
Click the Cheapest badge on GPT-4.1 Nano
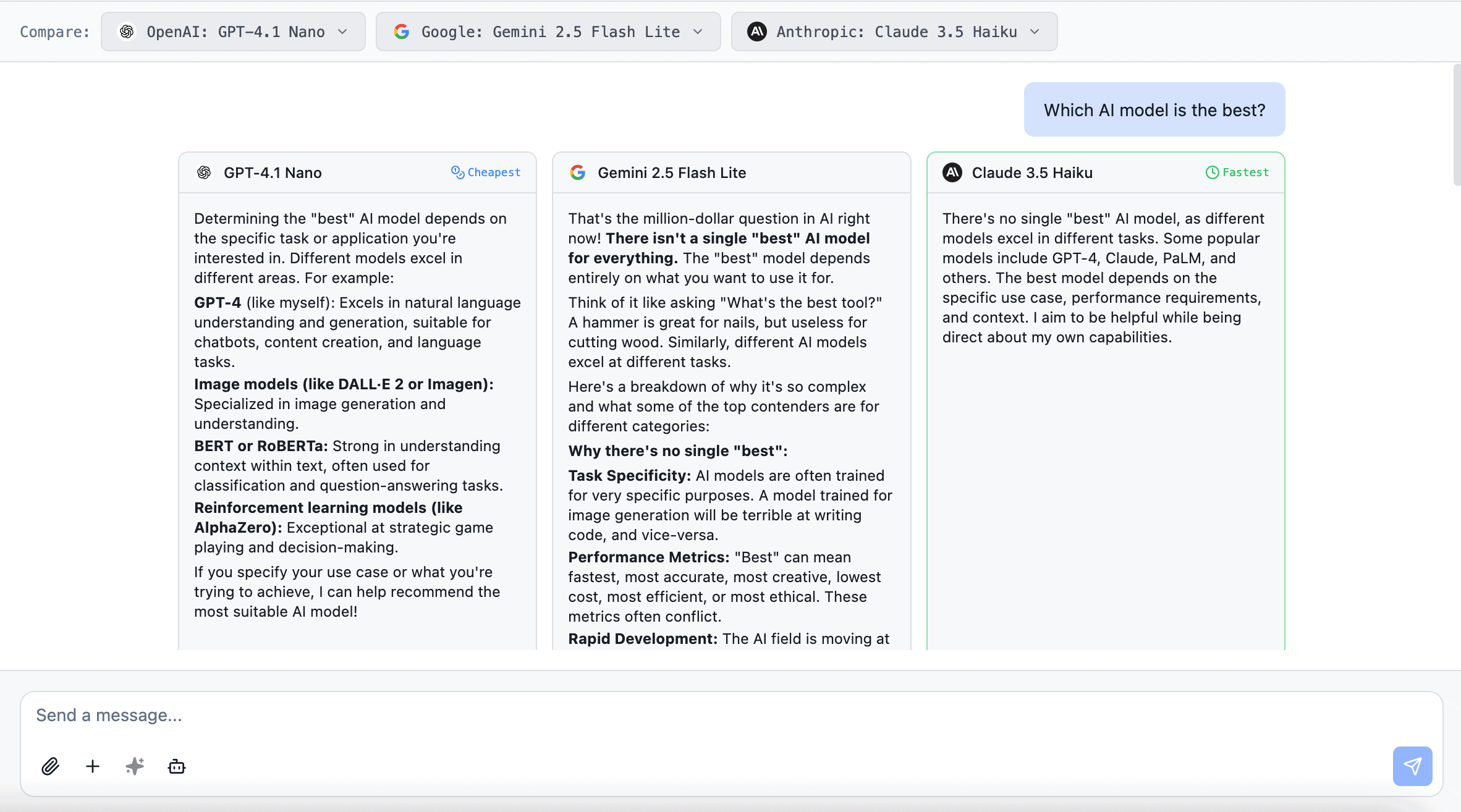point(486,172)
